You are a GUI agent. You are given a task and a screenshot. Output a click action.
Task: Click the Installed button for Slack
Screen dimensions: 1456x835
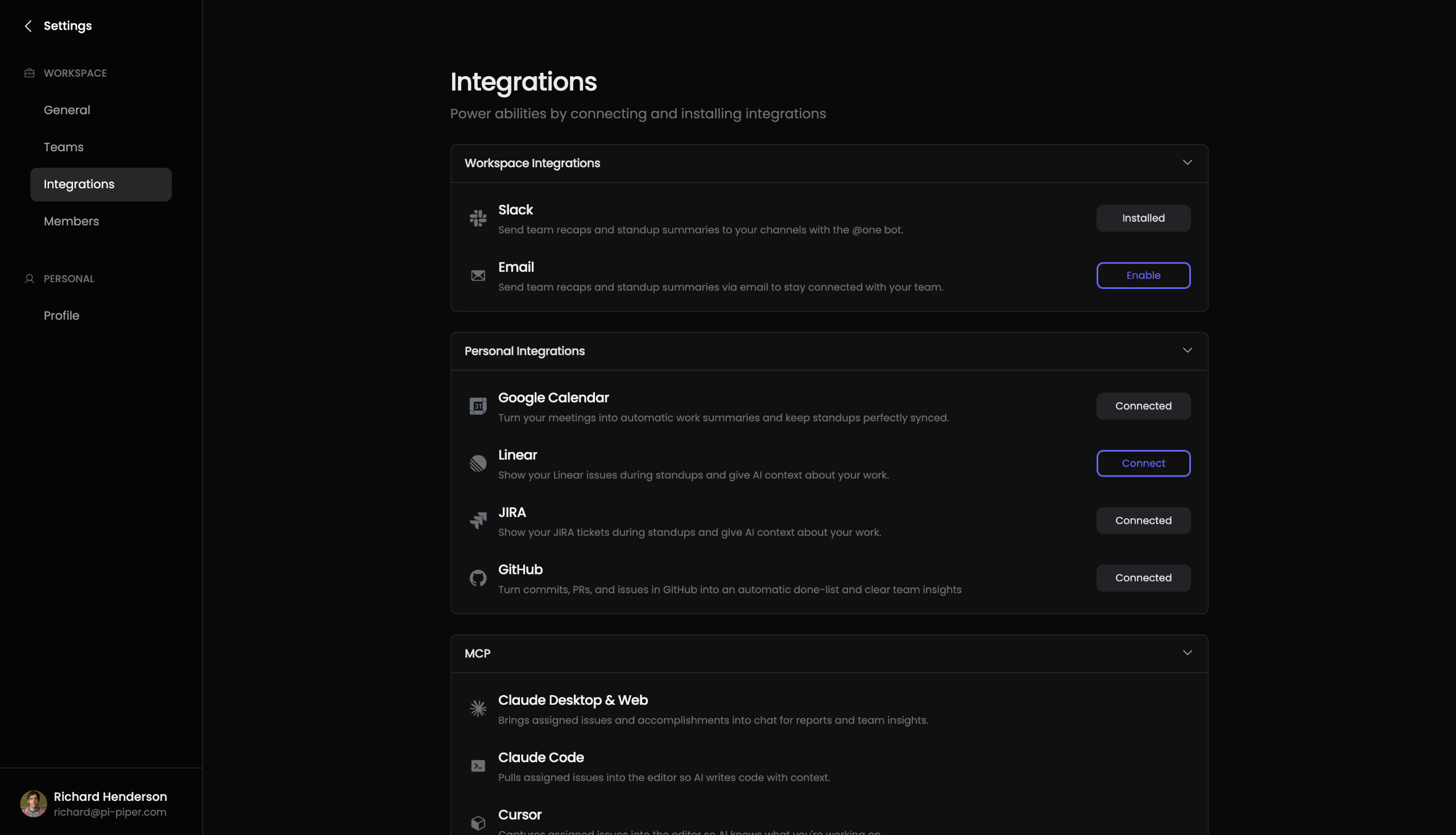(1143, 218)
